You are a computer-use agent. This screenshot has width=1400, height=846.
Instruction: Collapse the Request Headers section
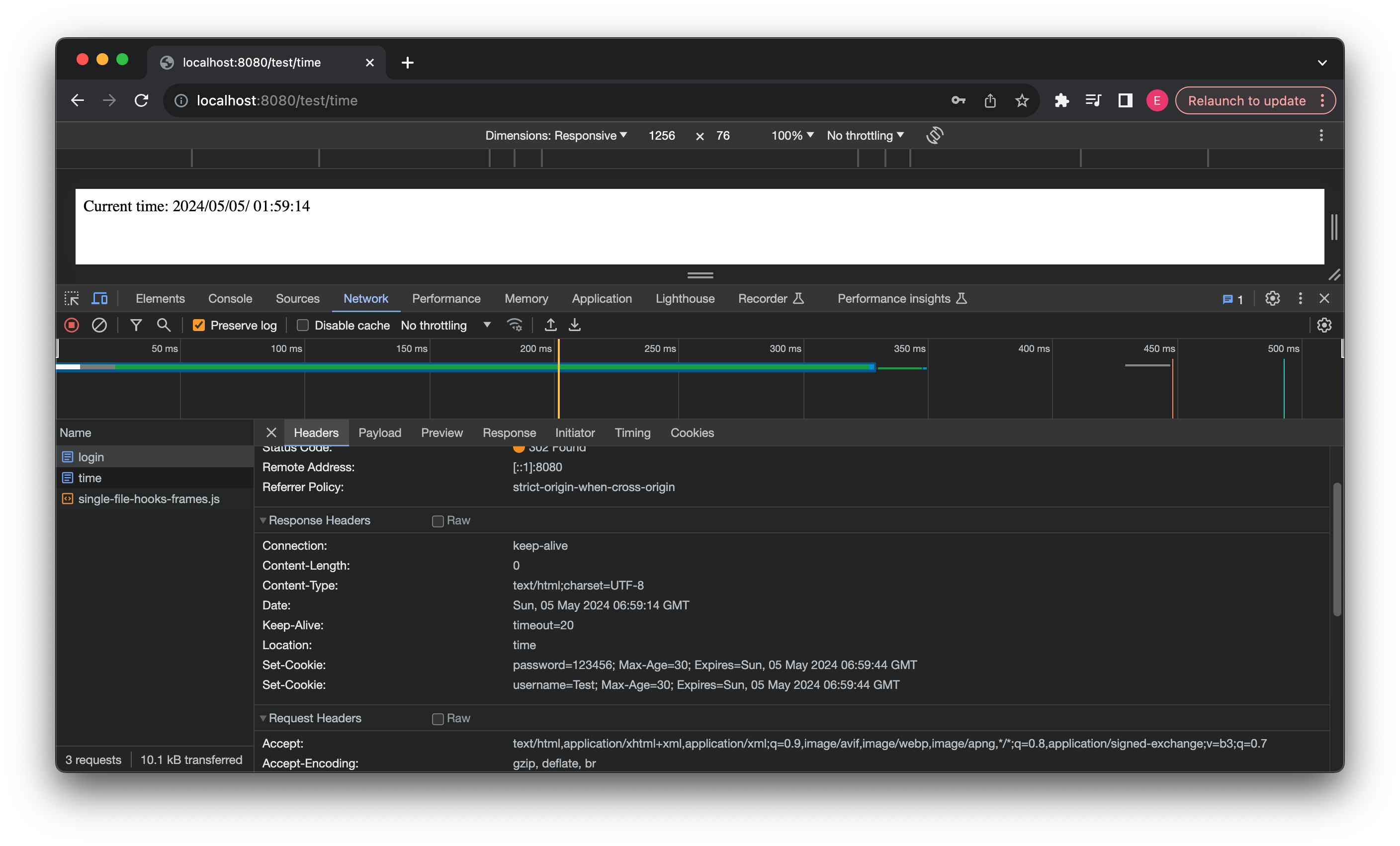point(263,718)
